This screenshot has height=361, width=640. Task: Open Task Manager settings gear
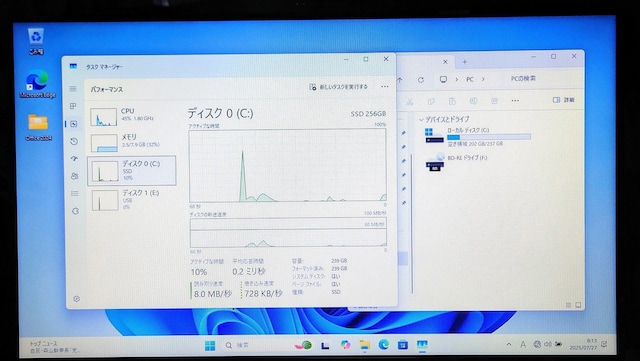click(76, 299)
